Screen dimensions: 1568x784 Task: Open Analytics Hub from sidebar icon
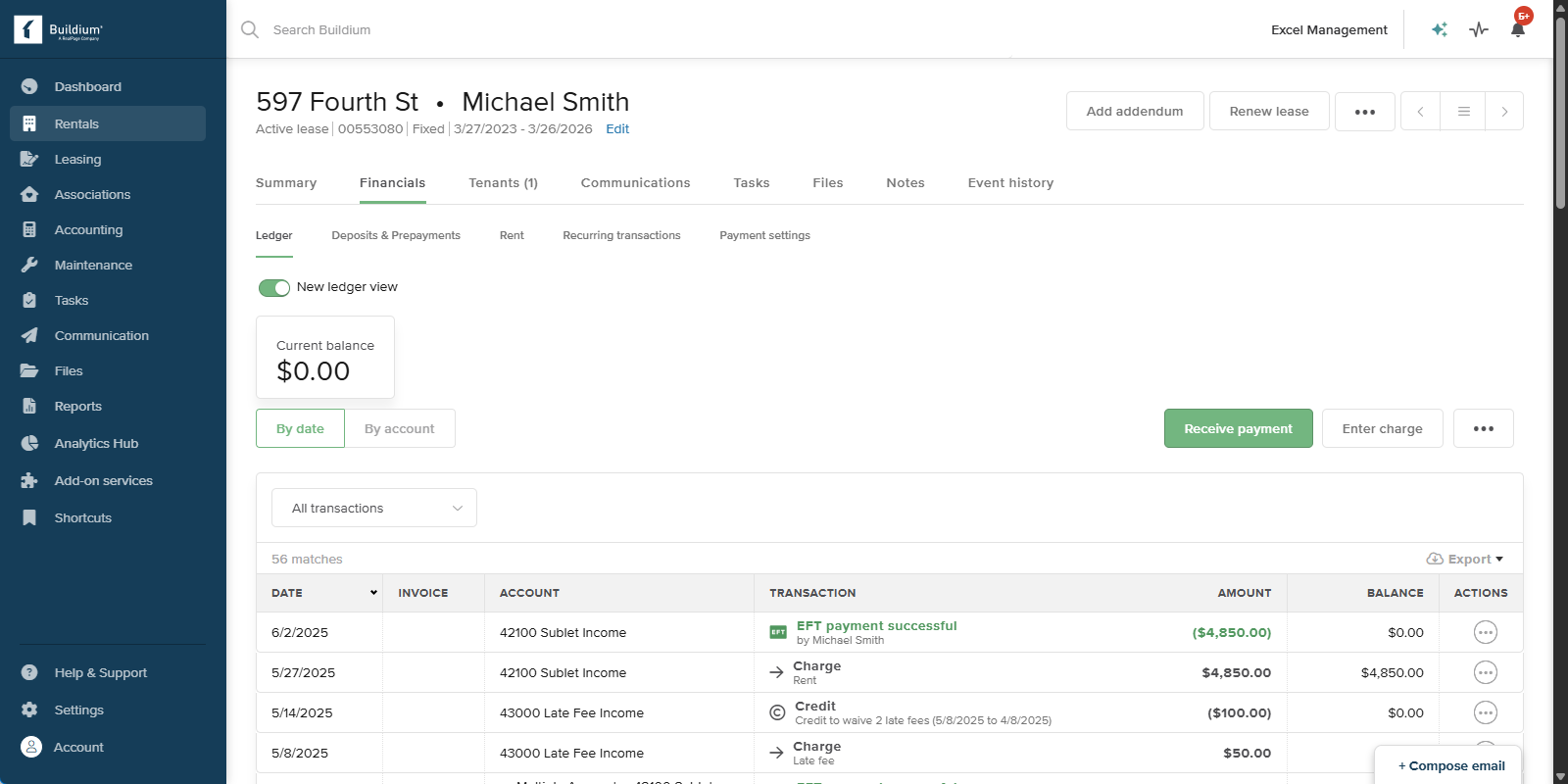tap(29, 443)
